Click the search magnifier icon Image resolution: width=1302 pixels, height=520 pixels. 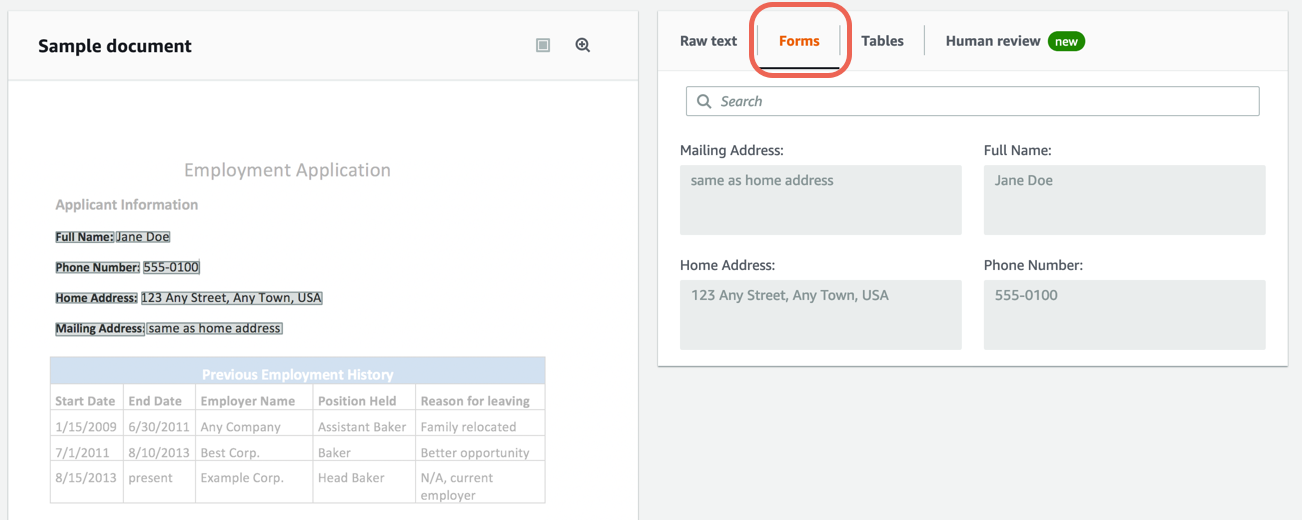[704, 101]
